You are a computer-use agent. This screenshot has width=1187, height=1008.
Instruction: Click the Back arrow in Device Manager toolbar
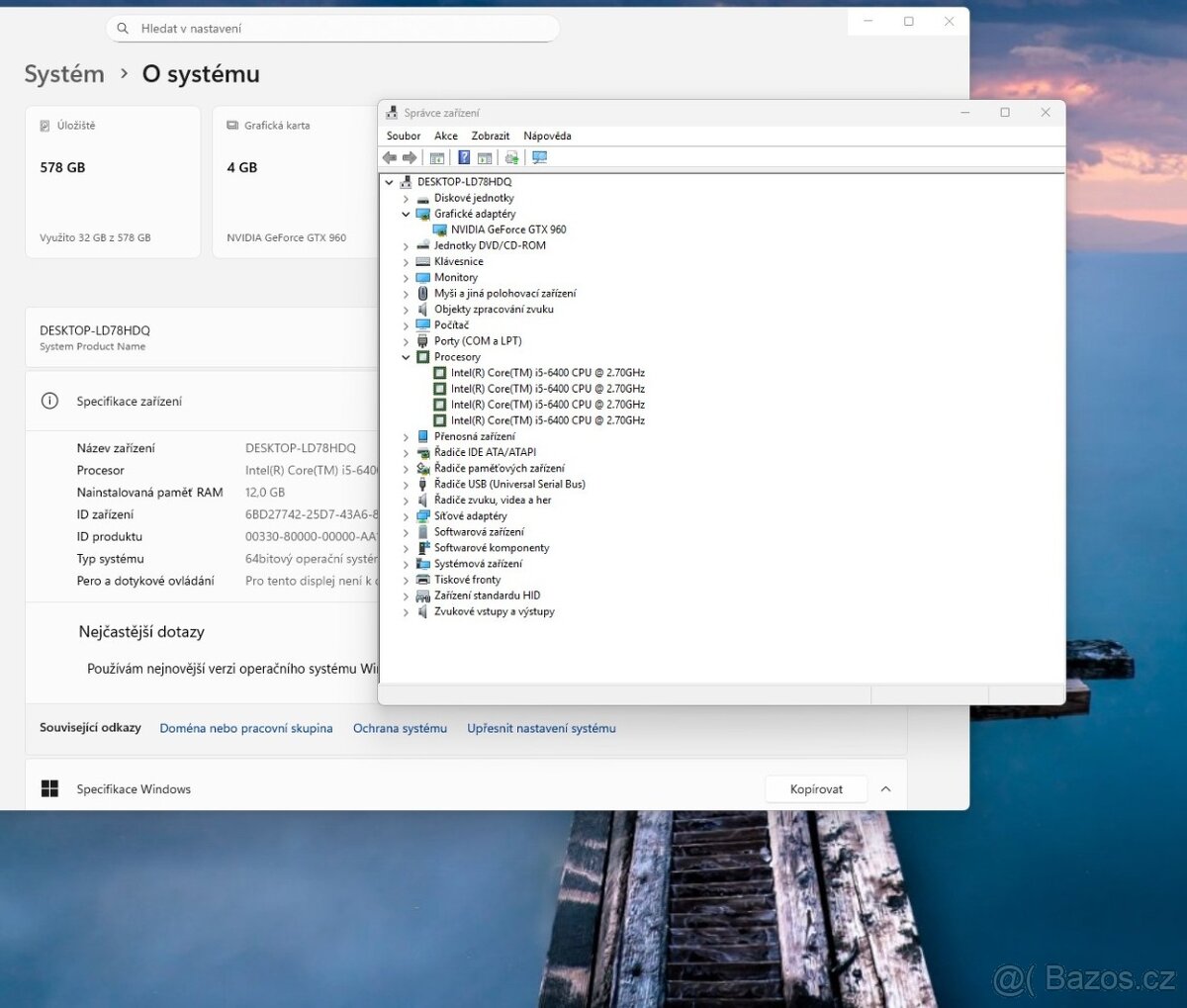tap(390, 158)
